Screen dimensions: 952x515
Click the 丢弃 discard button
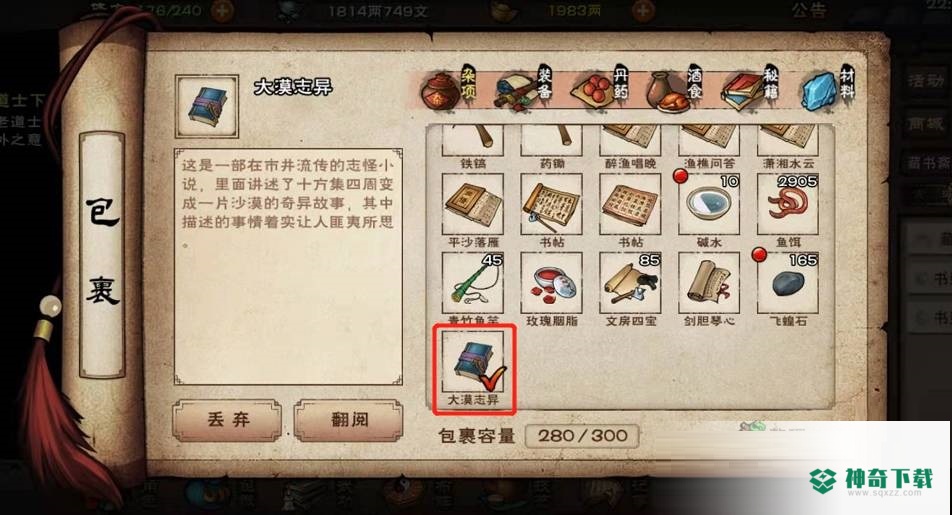[228, 420]
